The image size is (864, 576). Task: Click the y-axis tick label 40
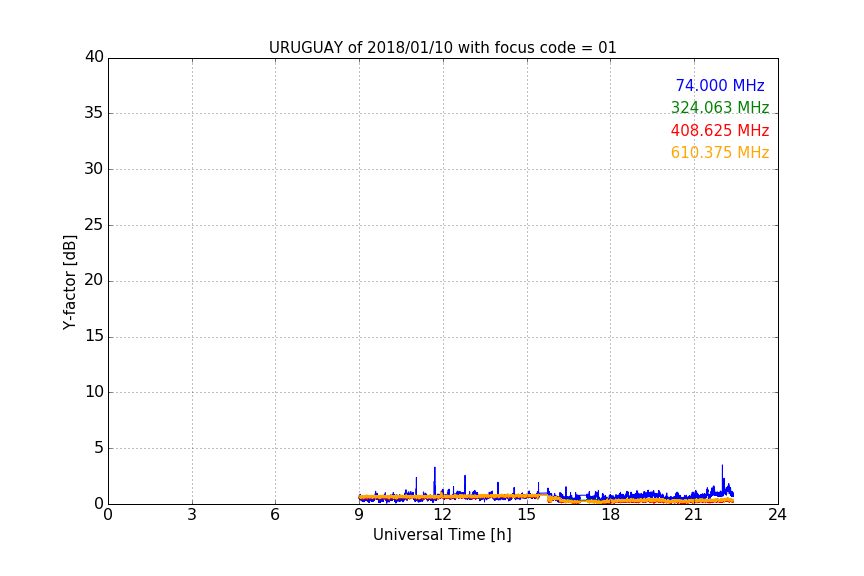click(x=94, y=57)
